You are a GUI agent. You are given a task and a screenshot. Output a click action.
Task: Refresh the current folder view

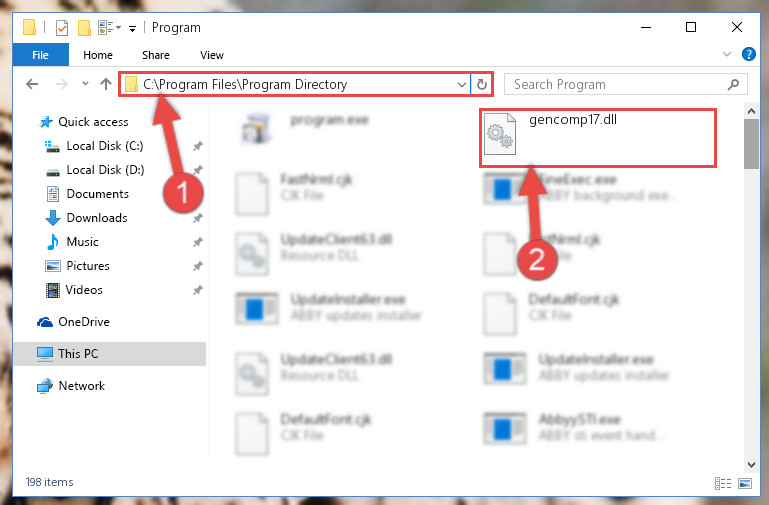coord(482,84)
